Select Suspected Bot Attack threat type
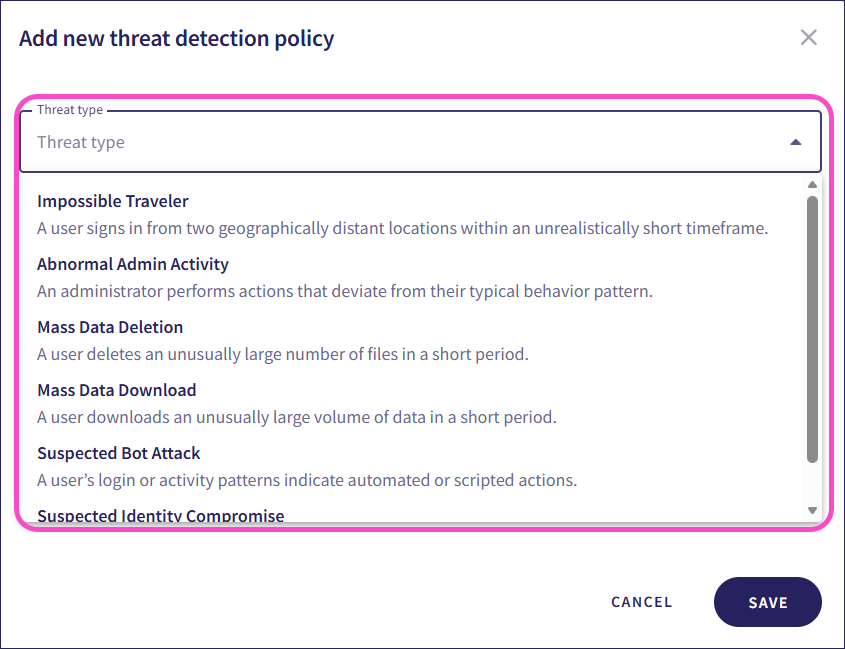The image size is (845, 649). [x=118, y=453]
